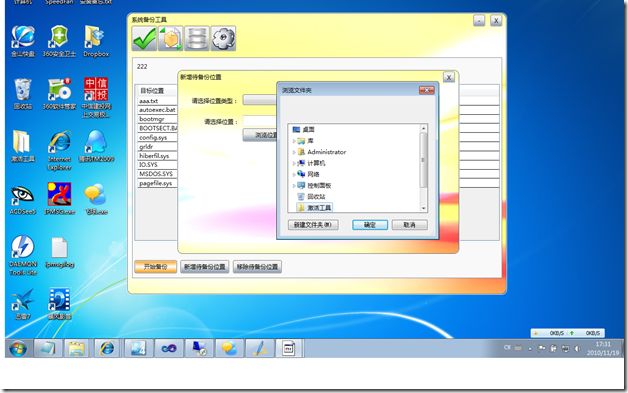Viewport: 628px width, 393px height.
Task: Open the Internet Explorer desktop shortcut
Action: pos(59,150)
